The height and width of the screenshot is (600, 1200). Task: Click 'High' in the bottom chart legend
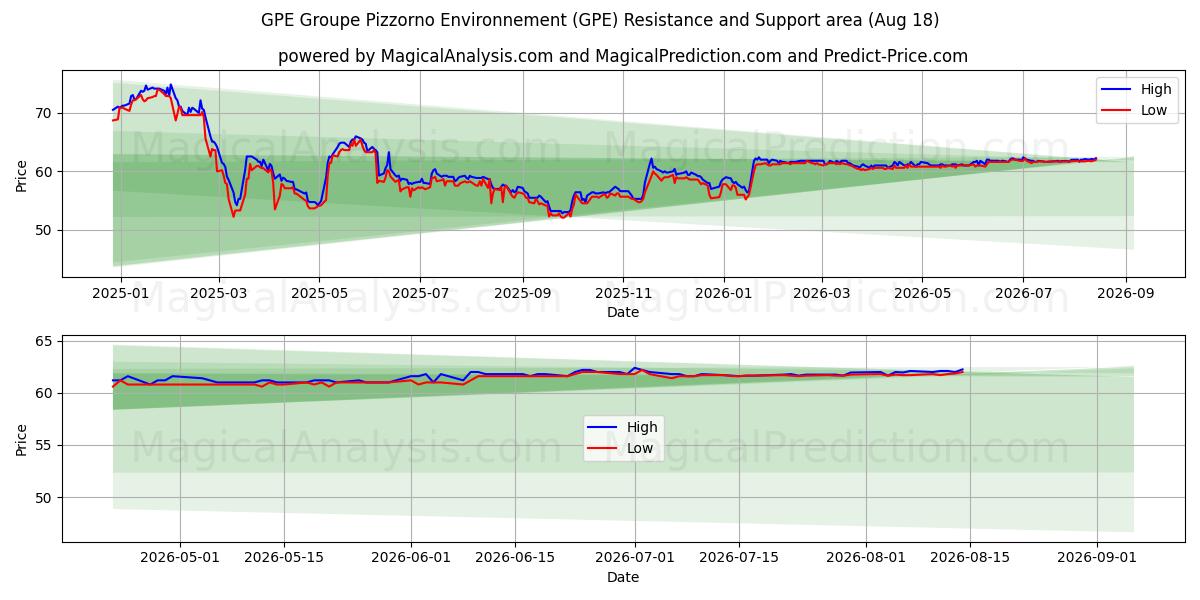coord(643,428)
